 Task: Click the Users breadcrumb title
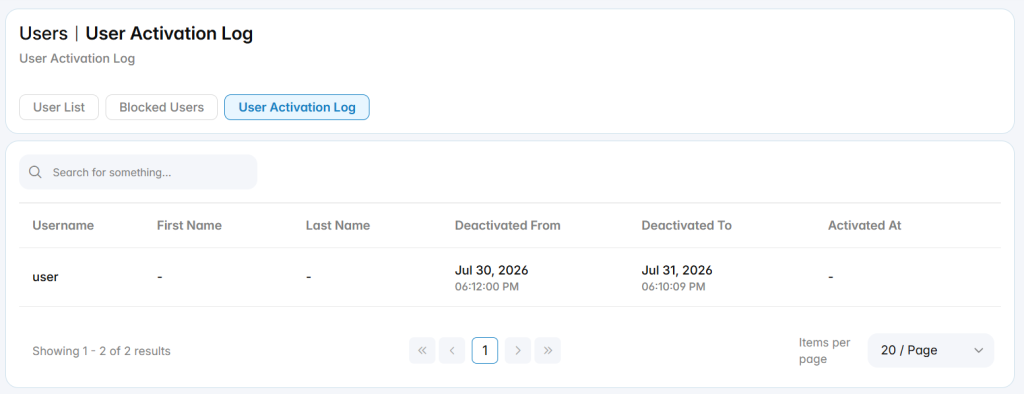(x=43, y=33)
